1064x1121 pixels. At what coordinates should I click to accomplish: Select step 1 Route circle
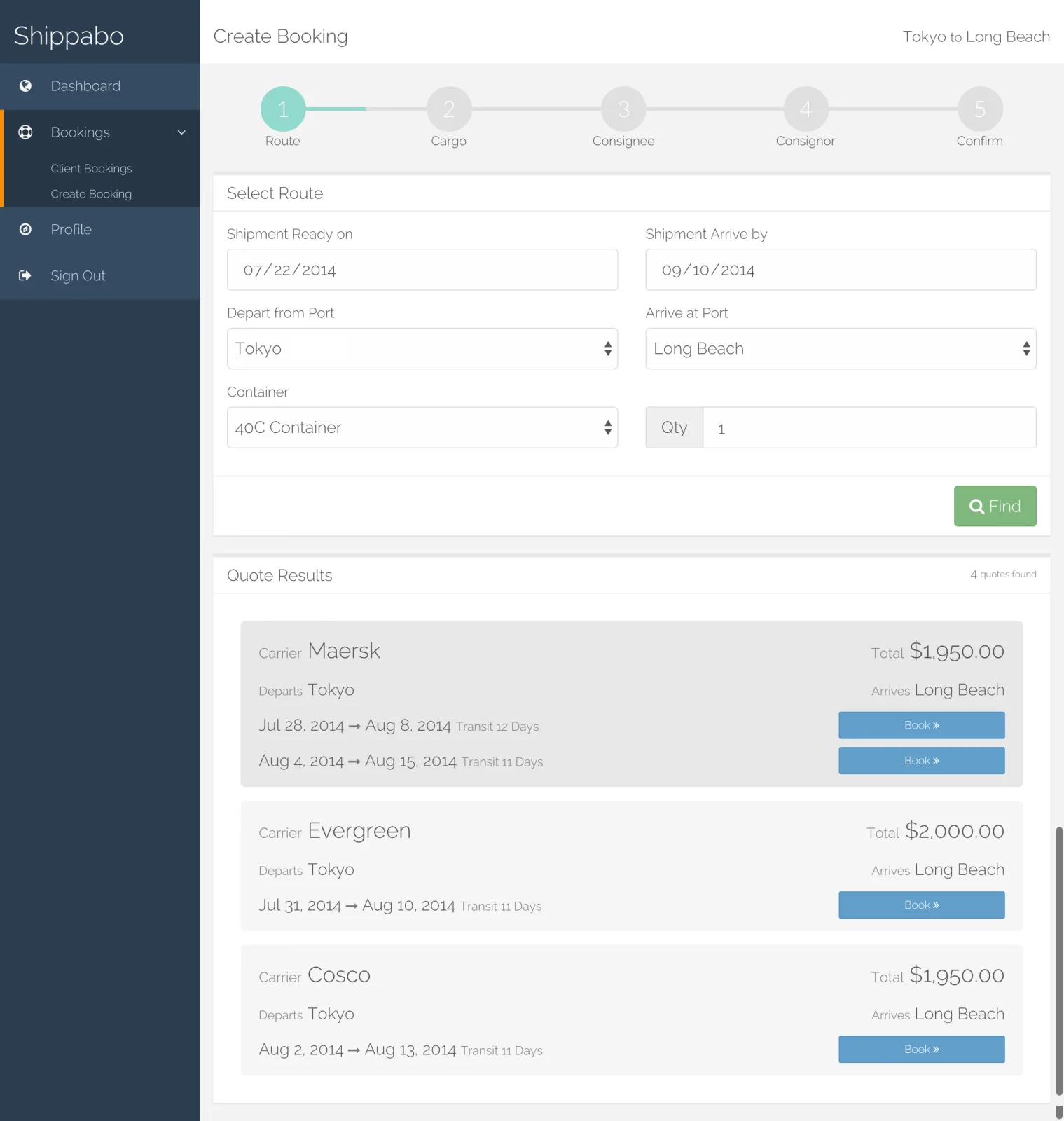(x=283, y=109)
